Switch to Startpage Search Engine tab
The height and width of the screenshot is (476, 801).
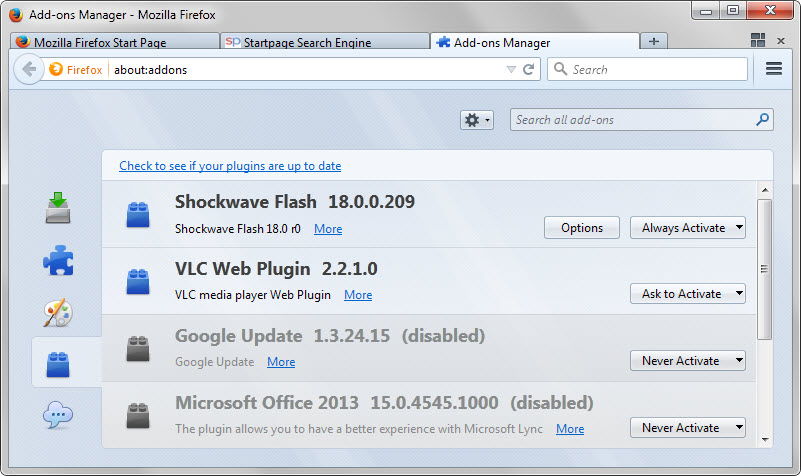pyautogui.click(x=325, y=42)
